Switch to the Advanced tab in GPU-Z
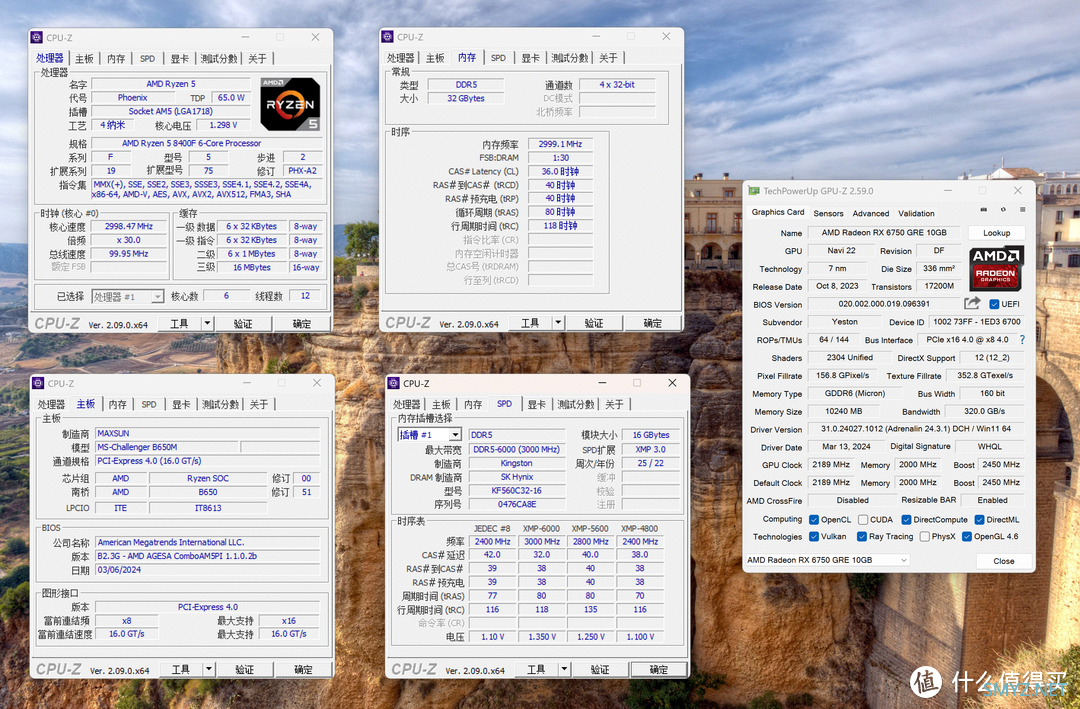This screenshot has width=1080, height=709. point(871,214)
